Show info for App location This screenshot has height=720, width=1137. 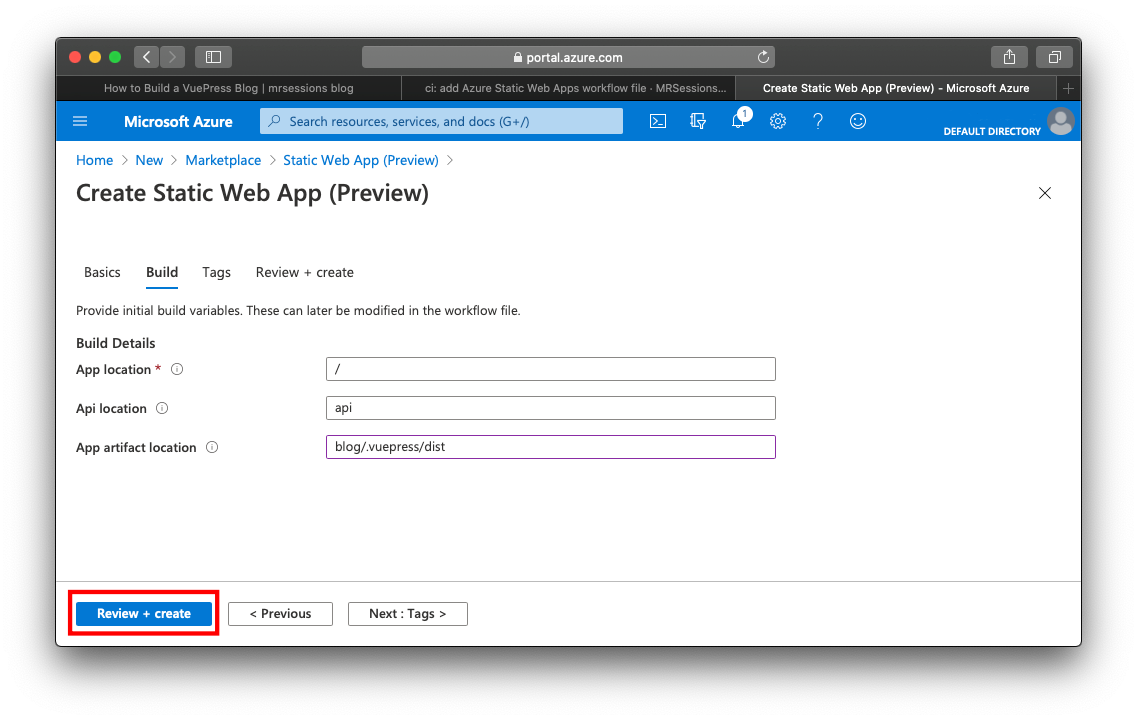point(177,369)
